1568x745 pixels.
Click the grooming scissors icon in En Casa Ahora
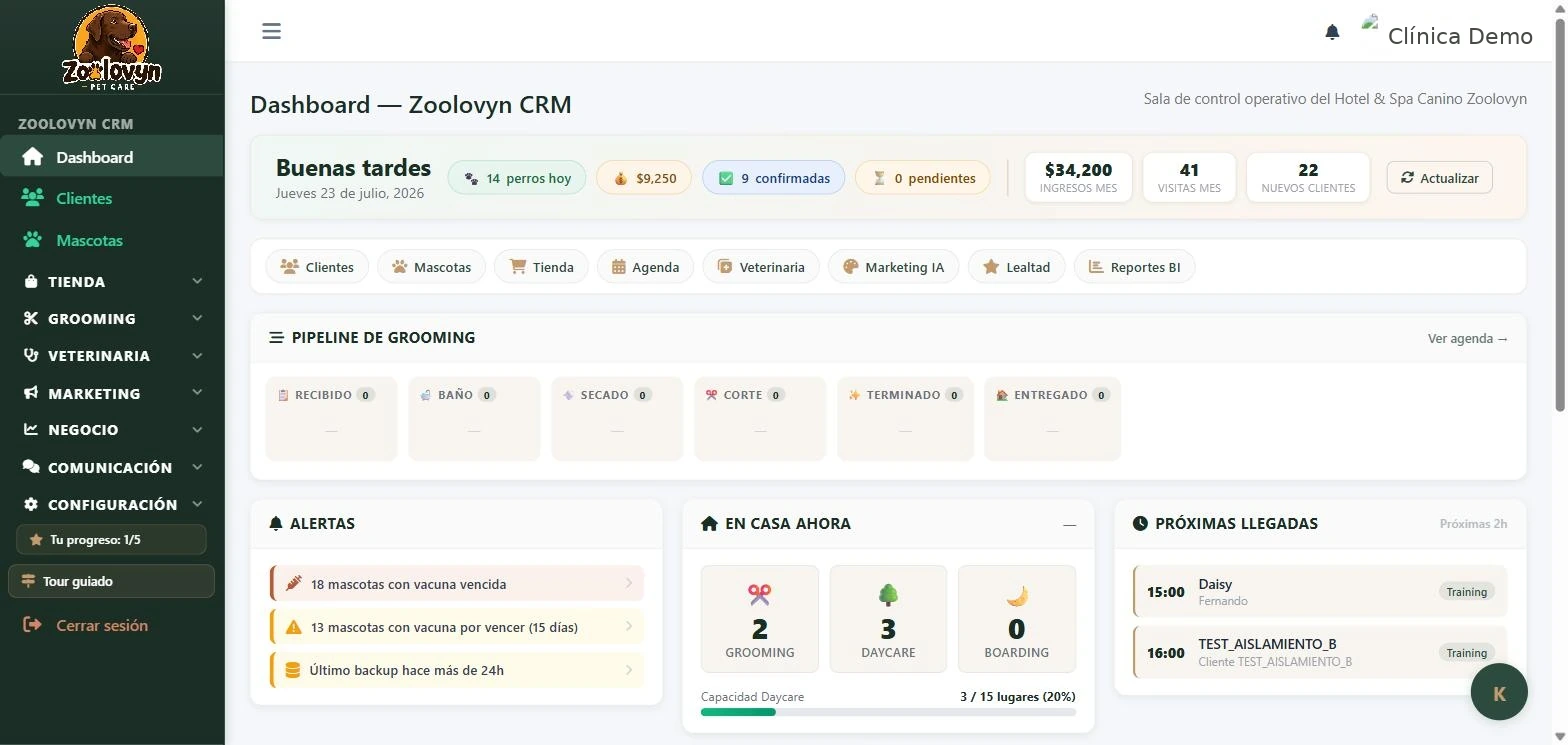(x=759, y=595)
